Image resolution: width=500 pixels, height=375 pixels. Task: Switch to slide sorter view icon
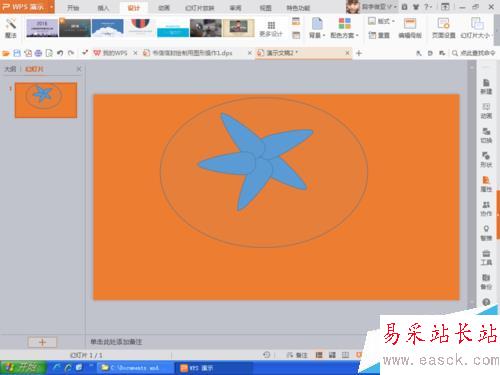[332, 355]
